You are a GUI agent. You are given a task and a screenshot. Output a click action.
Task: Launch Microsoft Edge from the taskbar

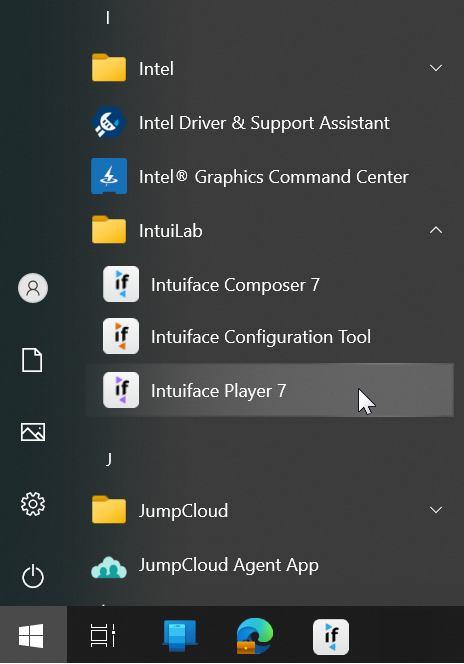[254, 636]
